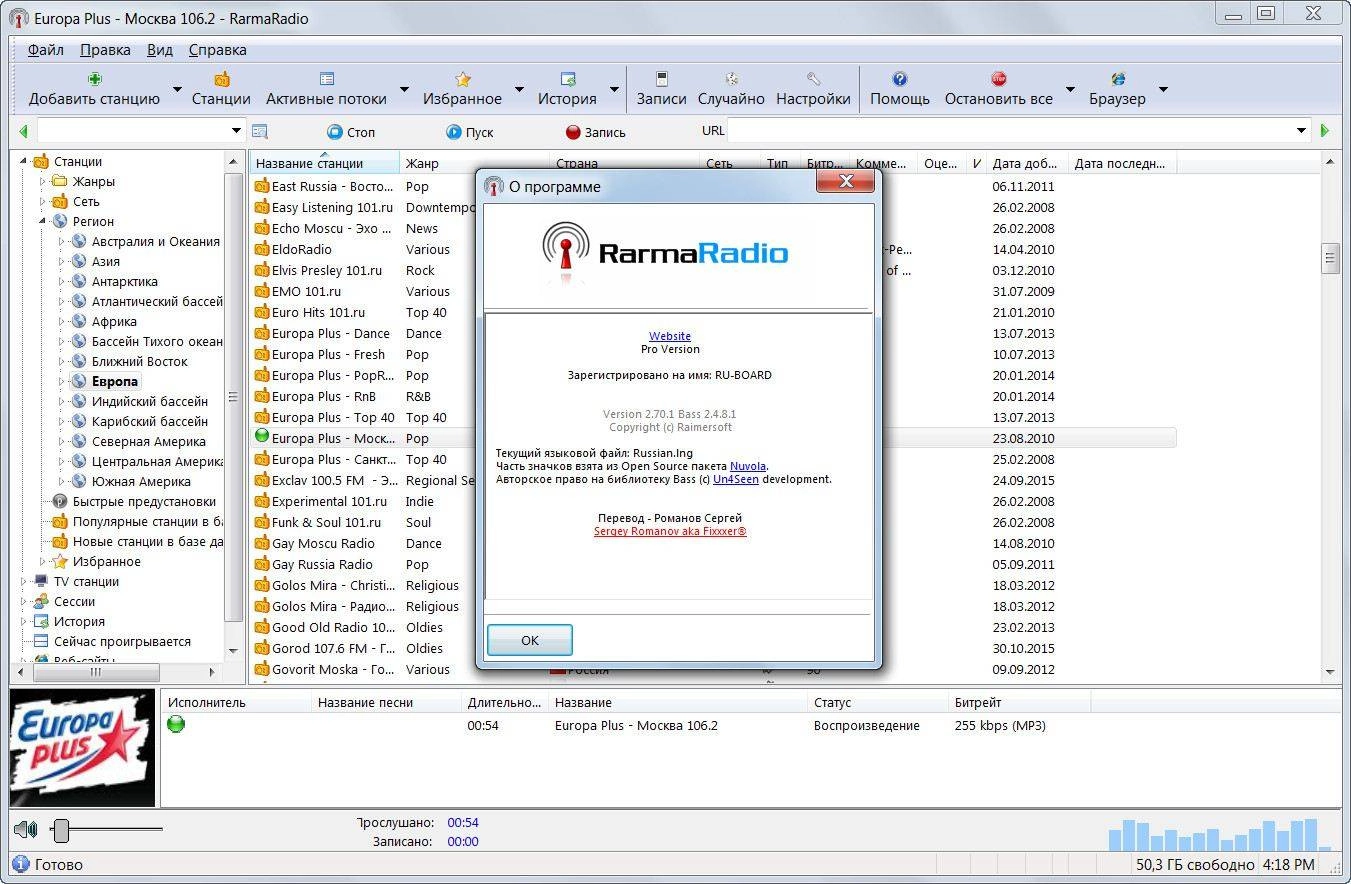Click the green back arrow icon
This screenshot has width=1351, height=884.
coord(23,131)
